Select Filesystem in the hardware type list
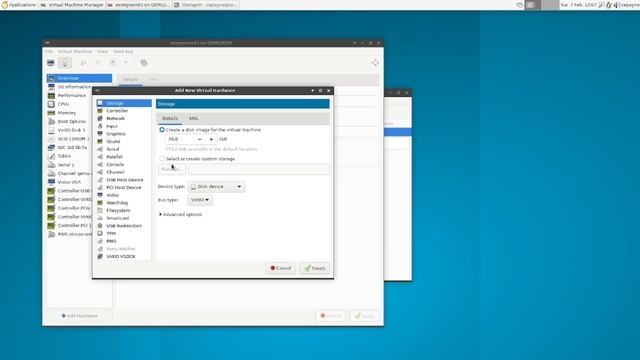This screenshot has height=360, width=640. (x=124, y=211)
